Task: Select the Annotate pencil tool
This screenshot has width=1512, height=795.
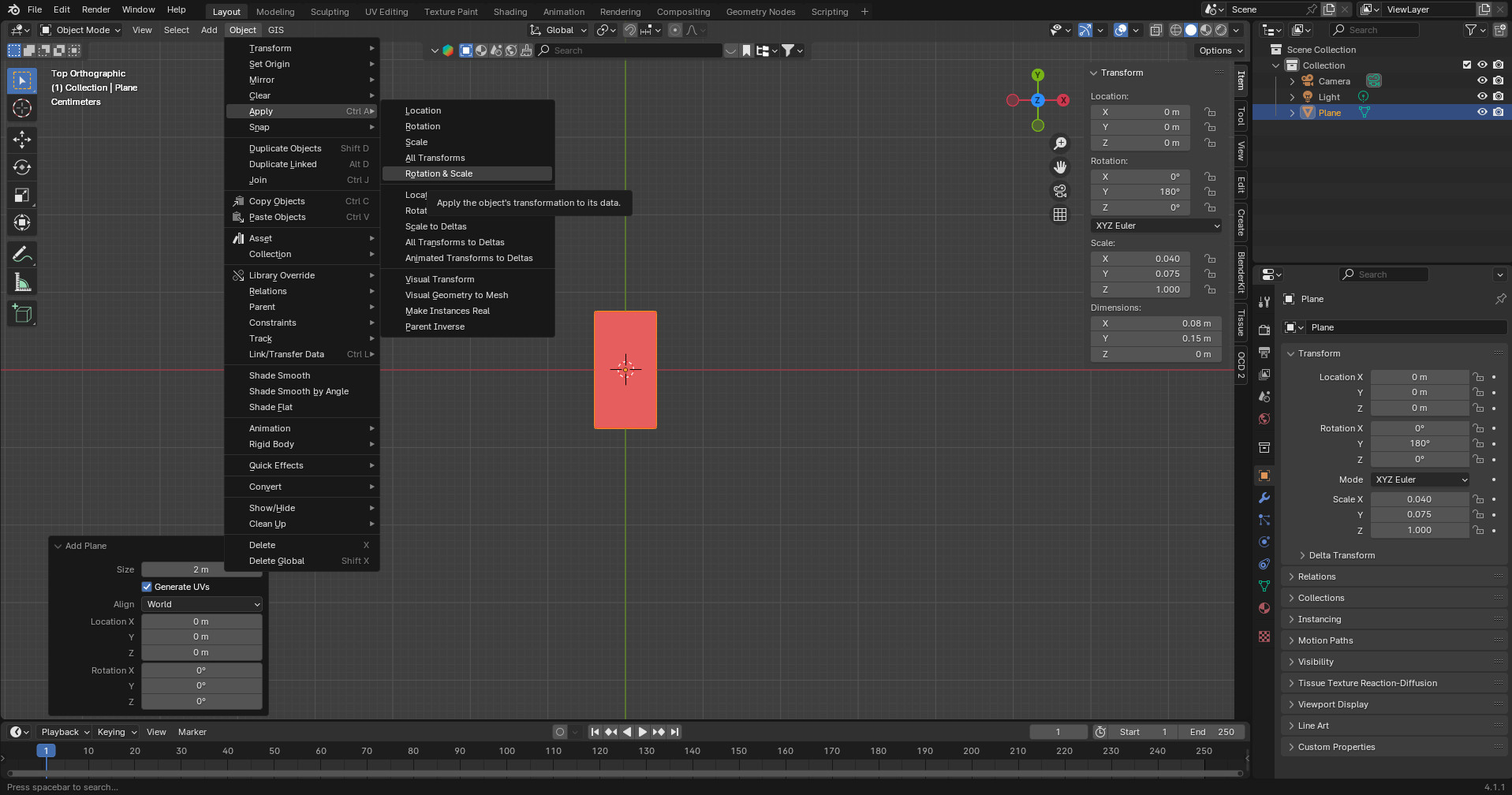Action: pyautogui.click(x=22, y=254)
